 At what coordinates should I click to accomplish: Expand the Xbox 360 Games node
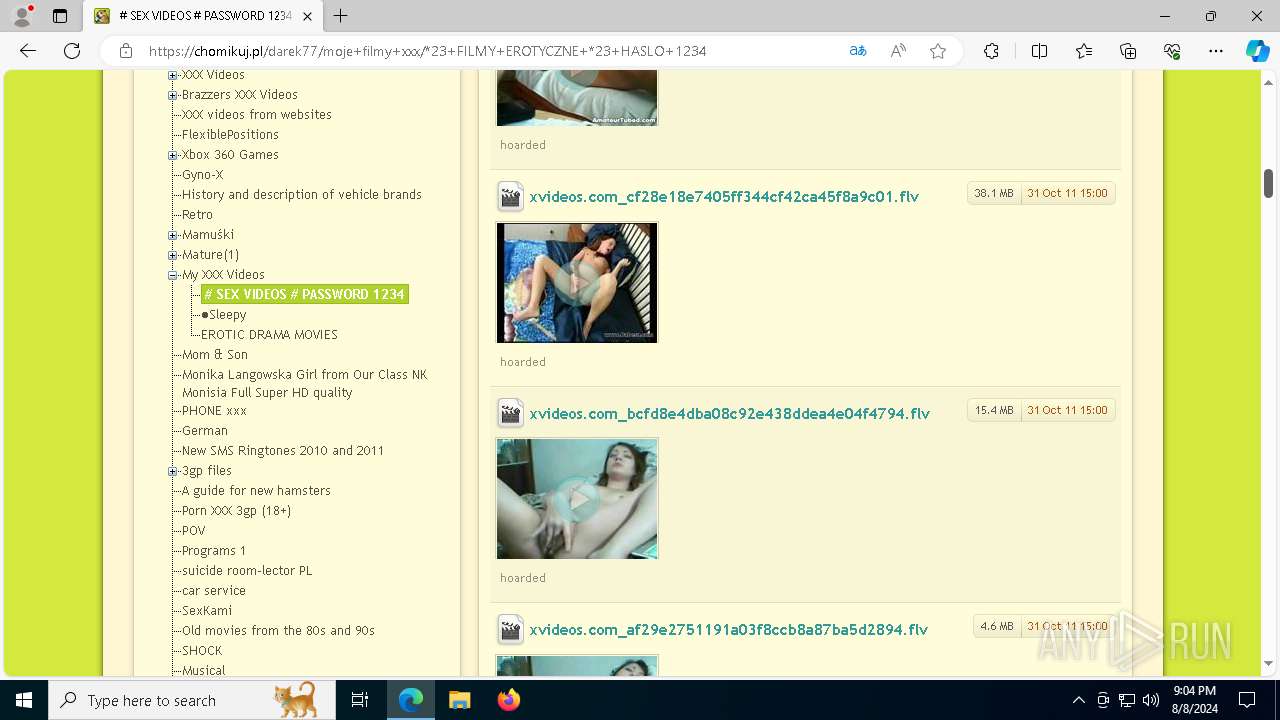[x=172, y=155]
